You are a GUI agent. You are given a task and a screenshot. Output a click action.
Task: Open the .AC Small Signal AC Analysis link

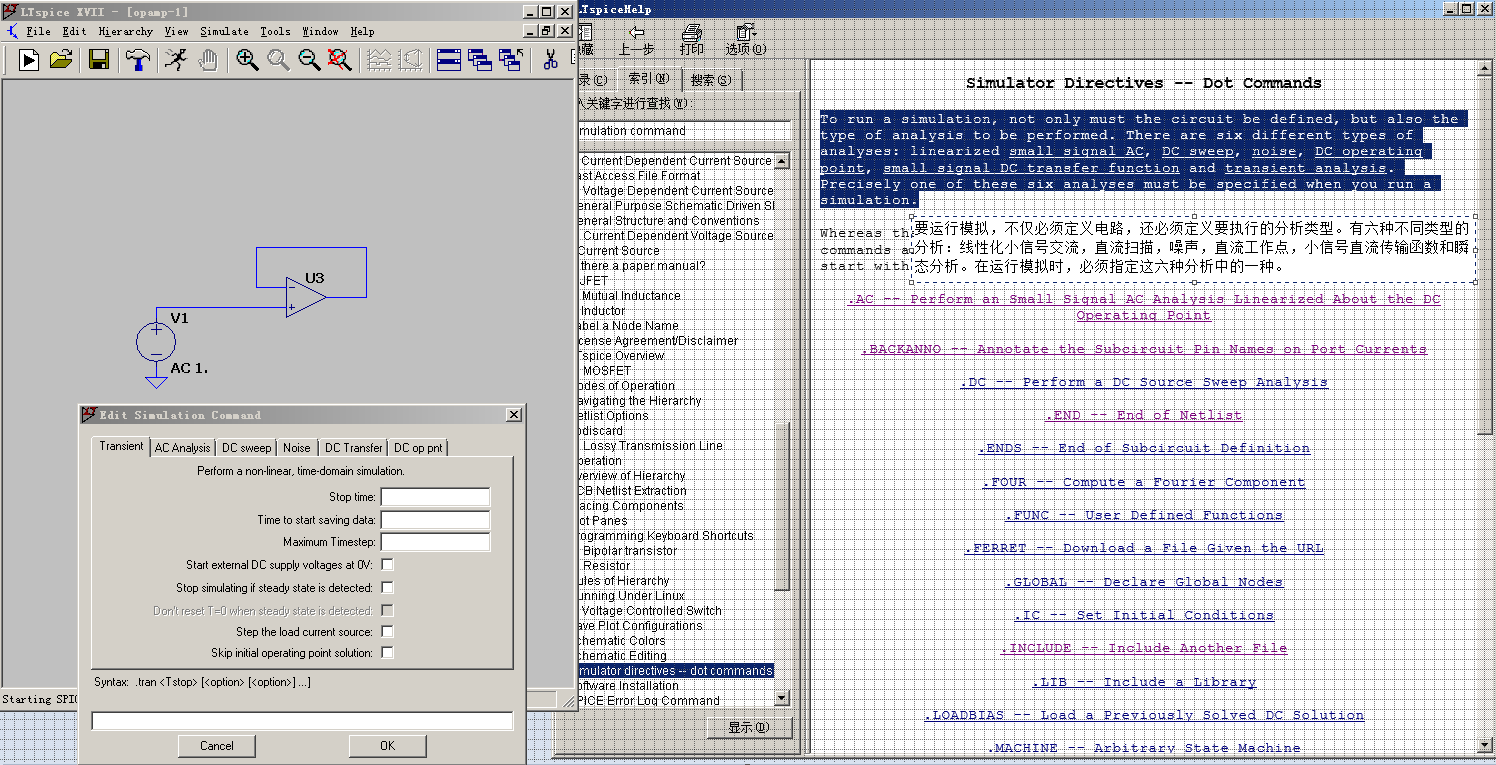(x=1145, y=307)
